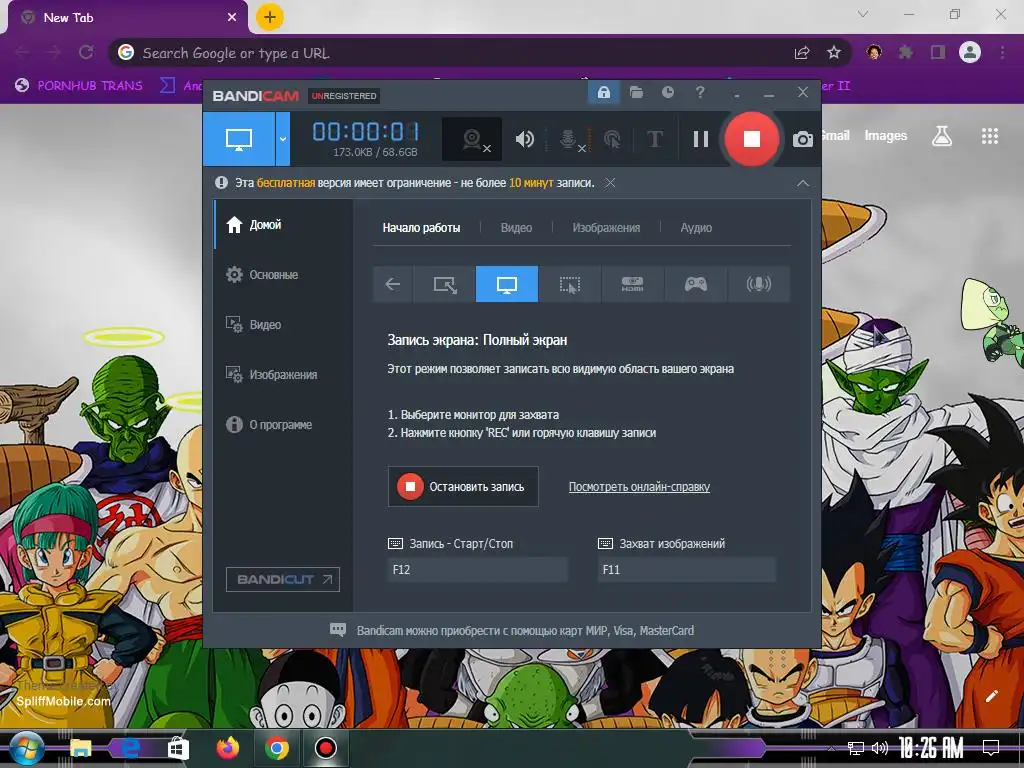The image size is (1024, 768).
Task: Toggle the webcam overlay icon
Action: pyautogui.click(x=473, y=139)
